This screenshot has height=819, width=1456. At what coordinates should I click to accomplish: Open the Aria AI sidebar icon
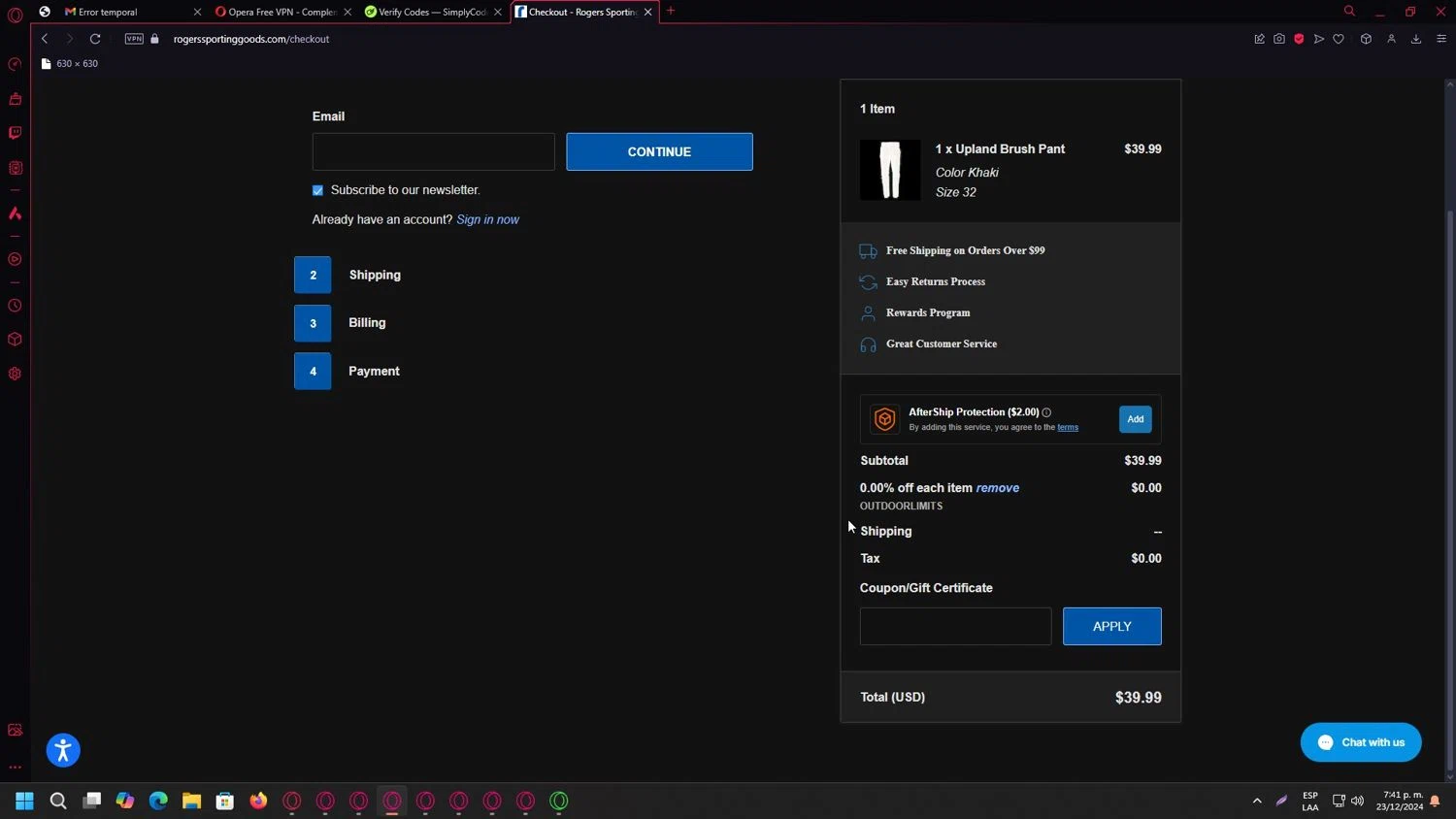[x=15, y=213]
